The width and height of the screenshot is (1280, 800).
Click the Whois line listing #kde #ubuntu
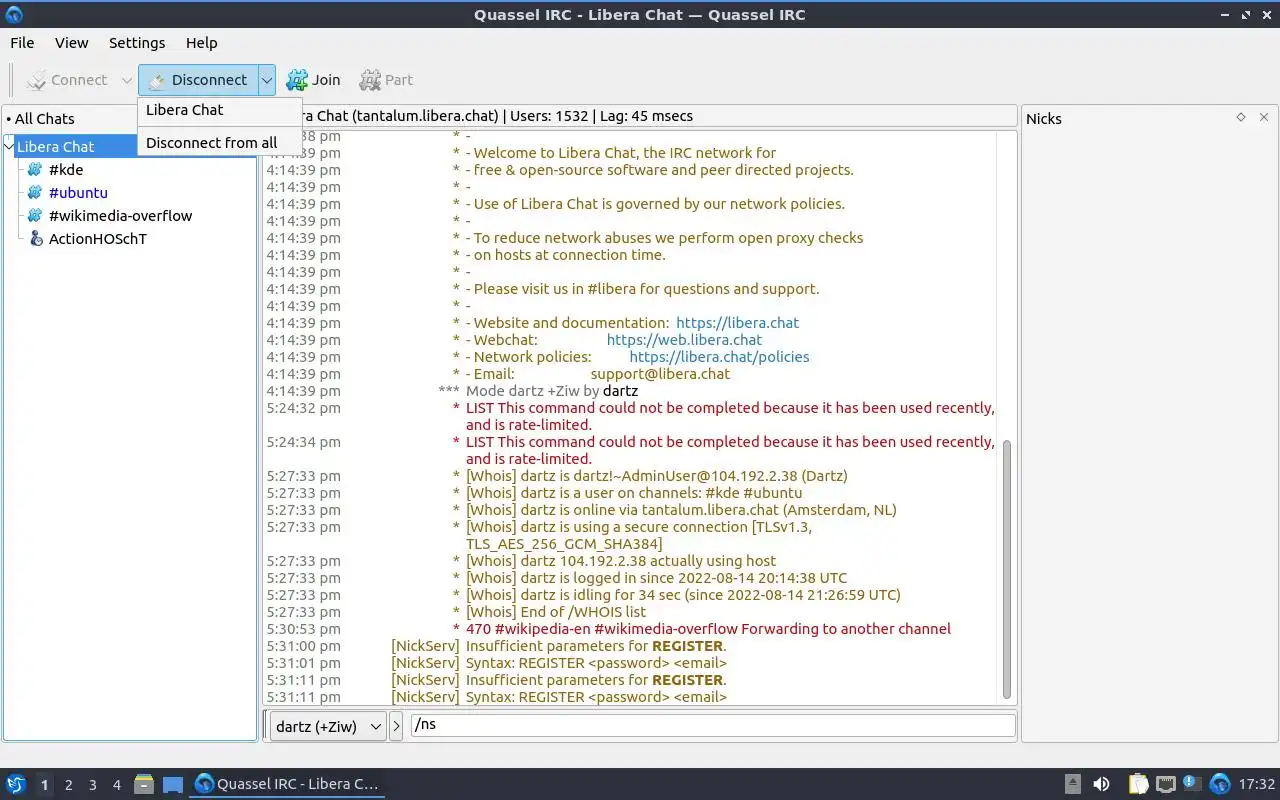click(x=634, y=493)
